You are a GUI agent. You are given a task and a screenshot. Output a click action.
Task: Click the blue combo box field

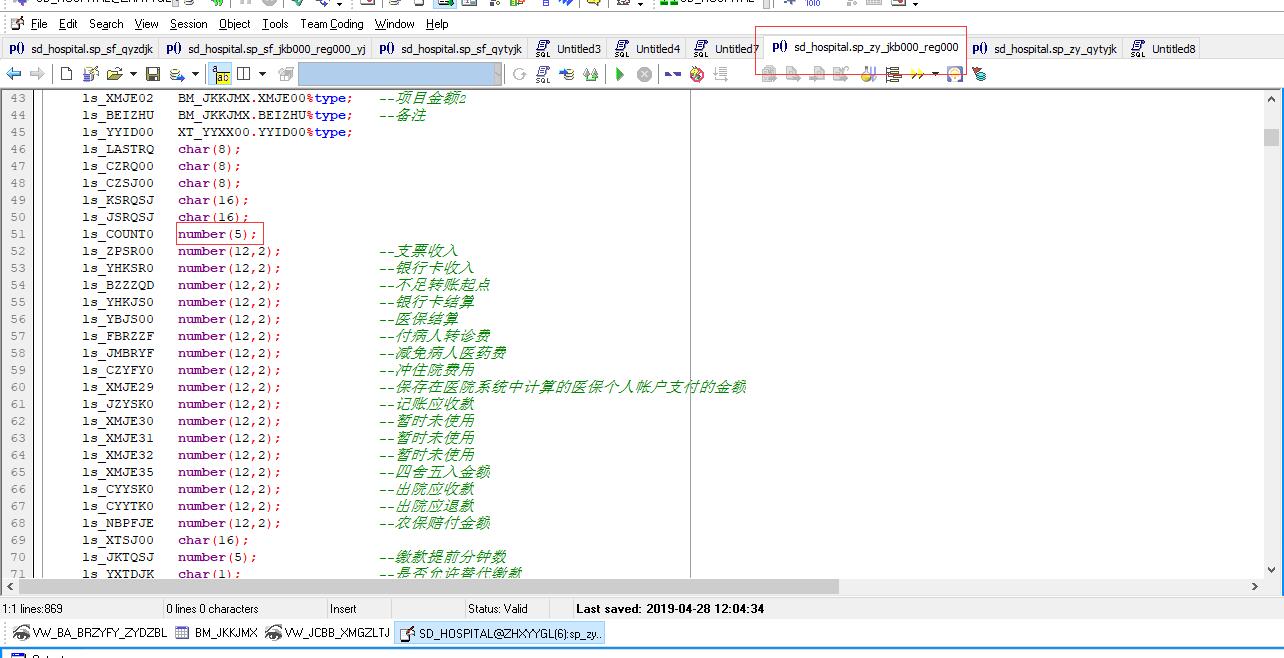(400, 74)
